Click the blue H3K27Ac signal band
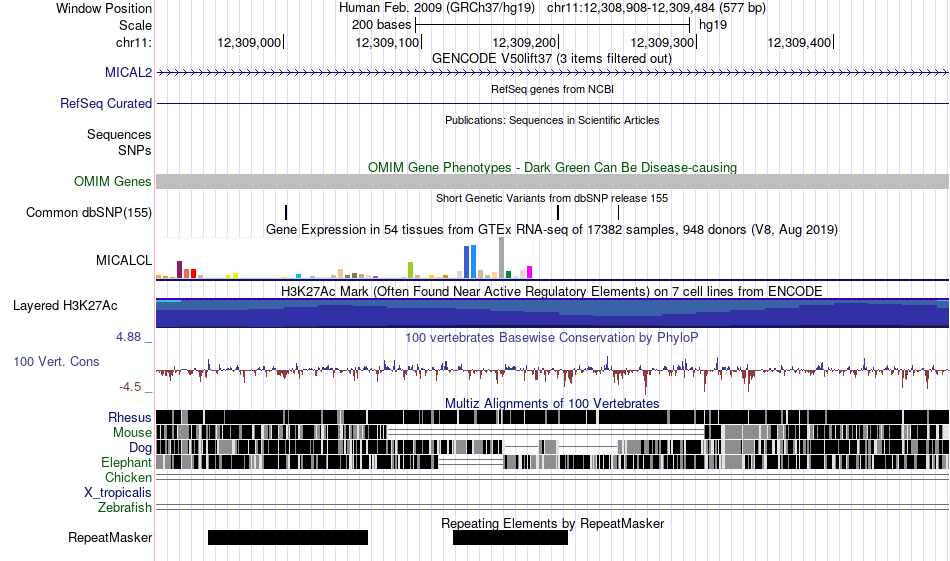Image resolution: width=950 pixels, height=561 pixels. click(552, 313)
